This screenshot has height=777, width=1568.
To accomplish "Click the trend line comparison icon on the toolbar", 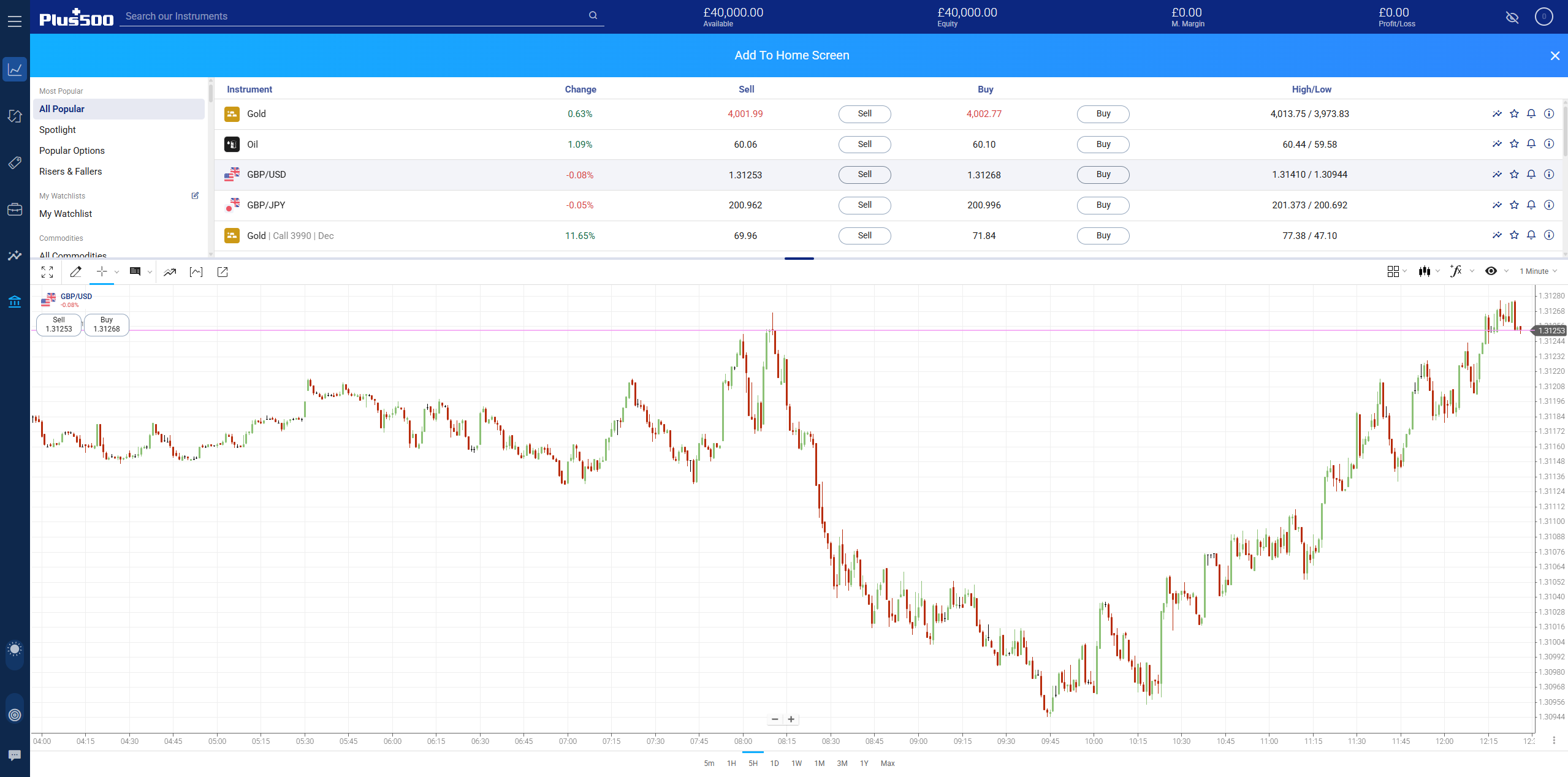I will (x=170, y=272).
